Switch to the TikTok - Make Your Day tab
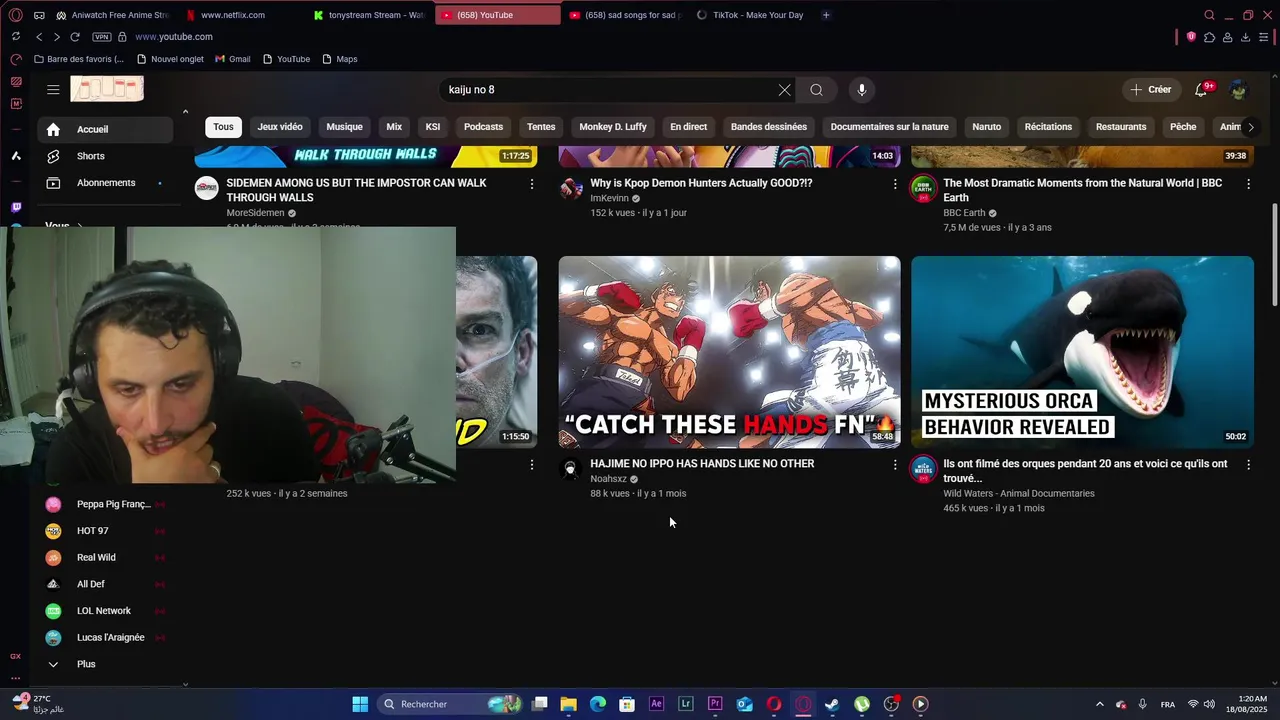 coord(750,15)
